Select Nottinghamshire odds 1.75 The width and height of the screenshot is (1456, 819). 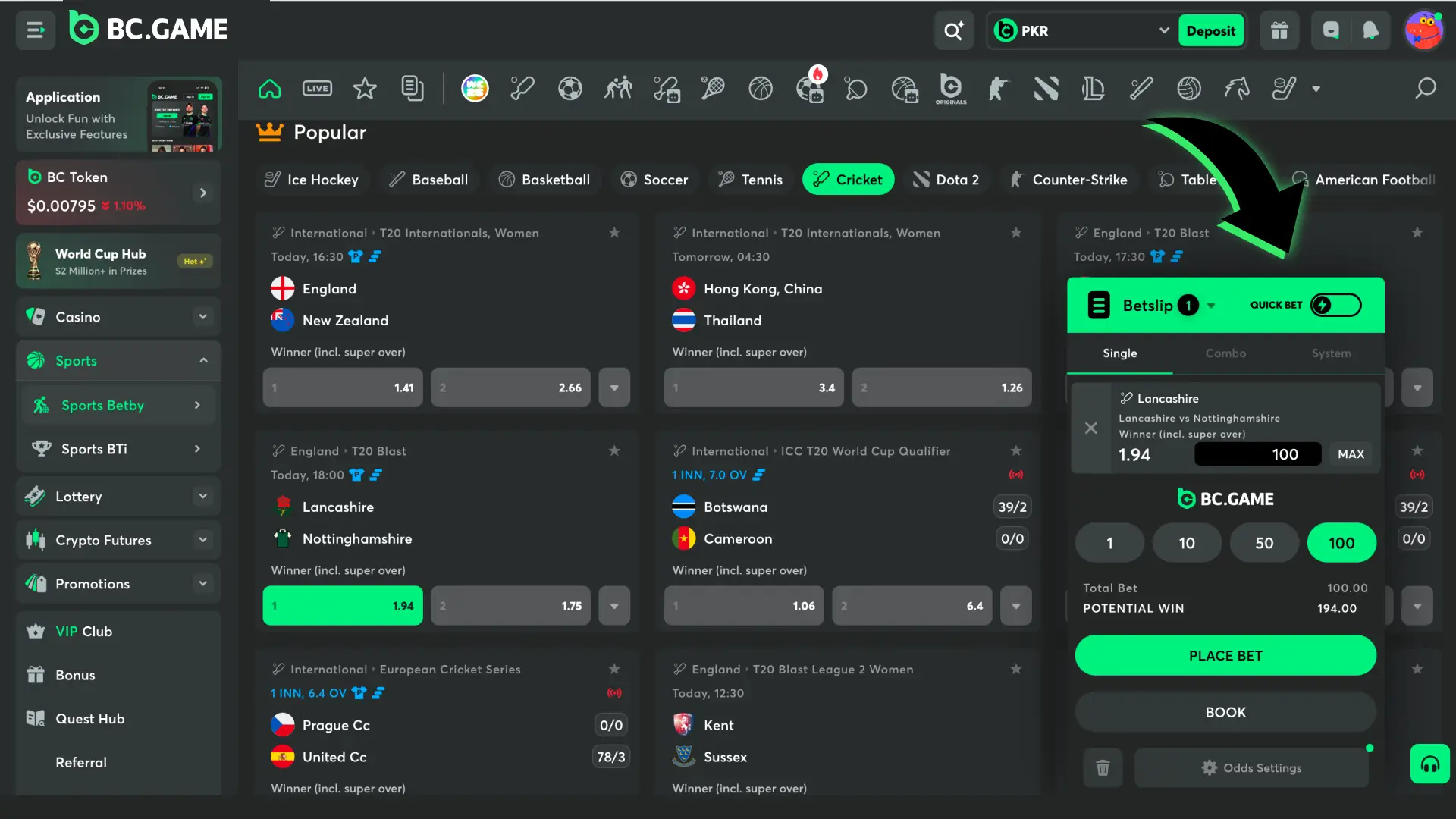510,606
